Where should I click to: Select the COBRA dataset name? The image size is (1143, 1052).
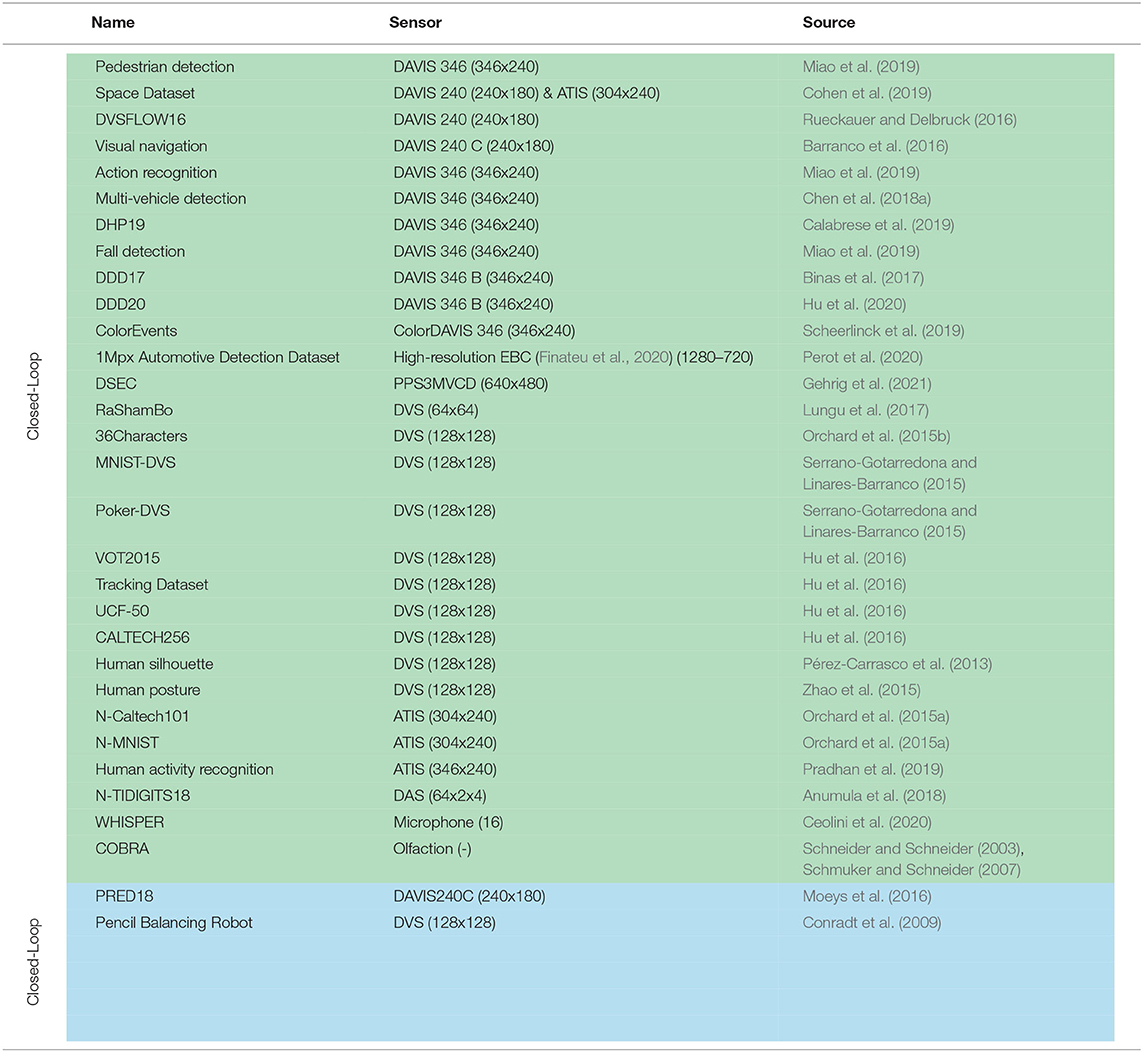tap(122, 849)
